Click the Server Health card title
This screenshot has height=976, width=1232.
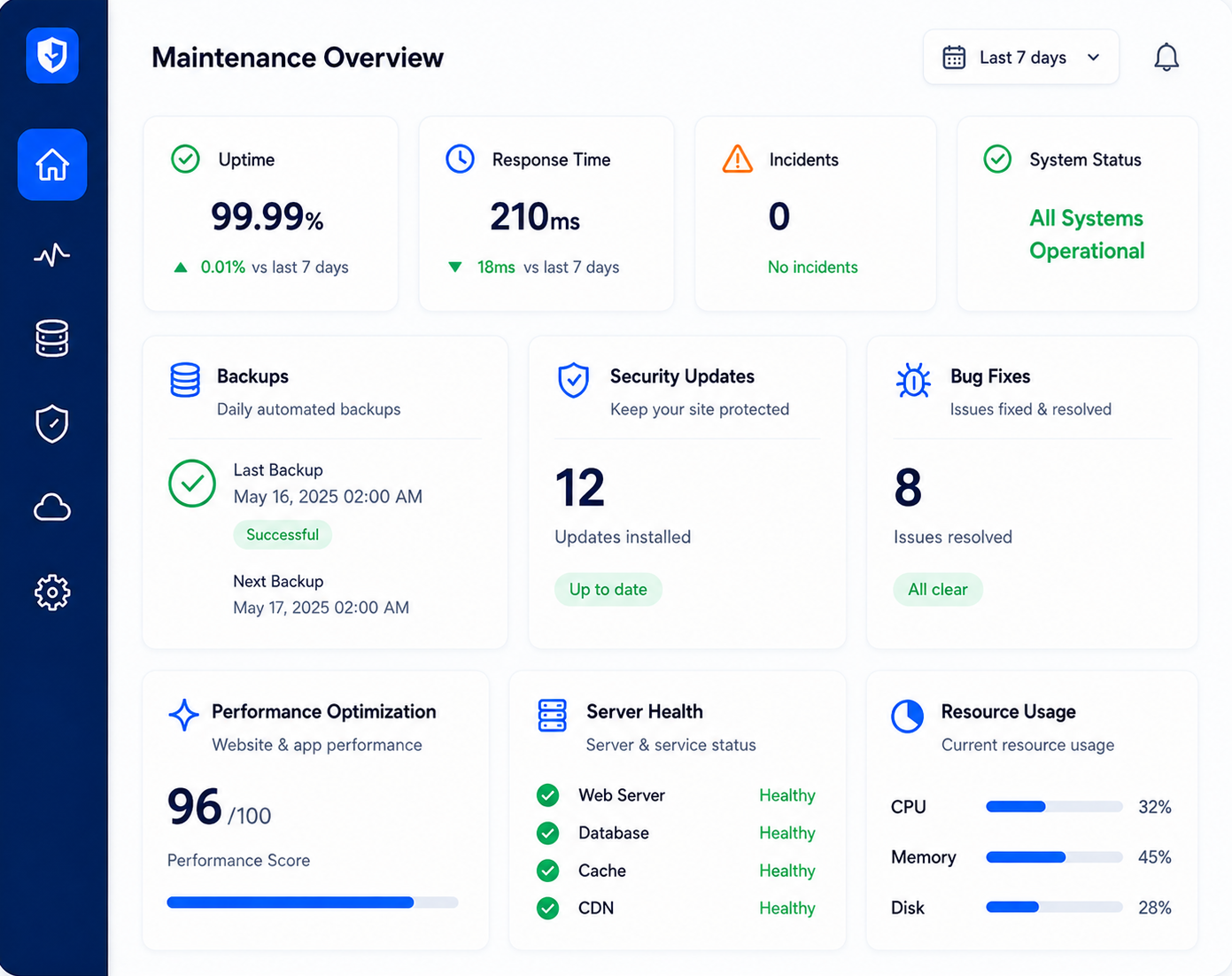pyautogui.click(x=645, y=712)
